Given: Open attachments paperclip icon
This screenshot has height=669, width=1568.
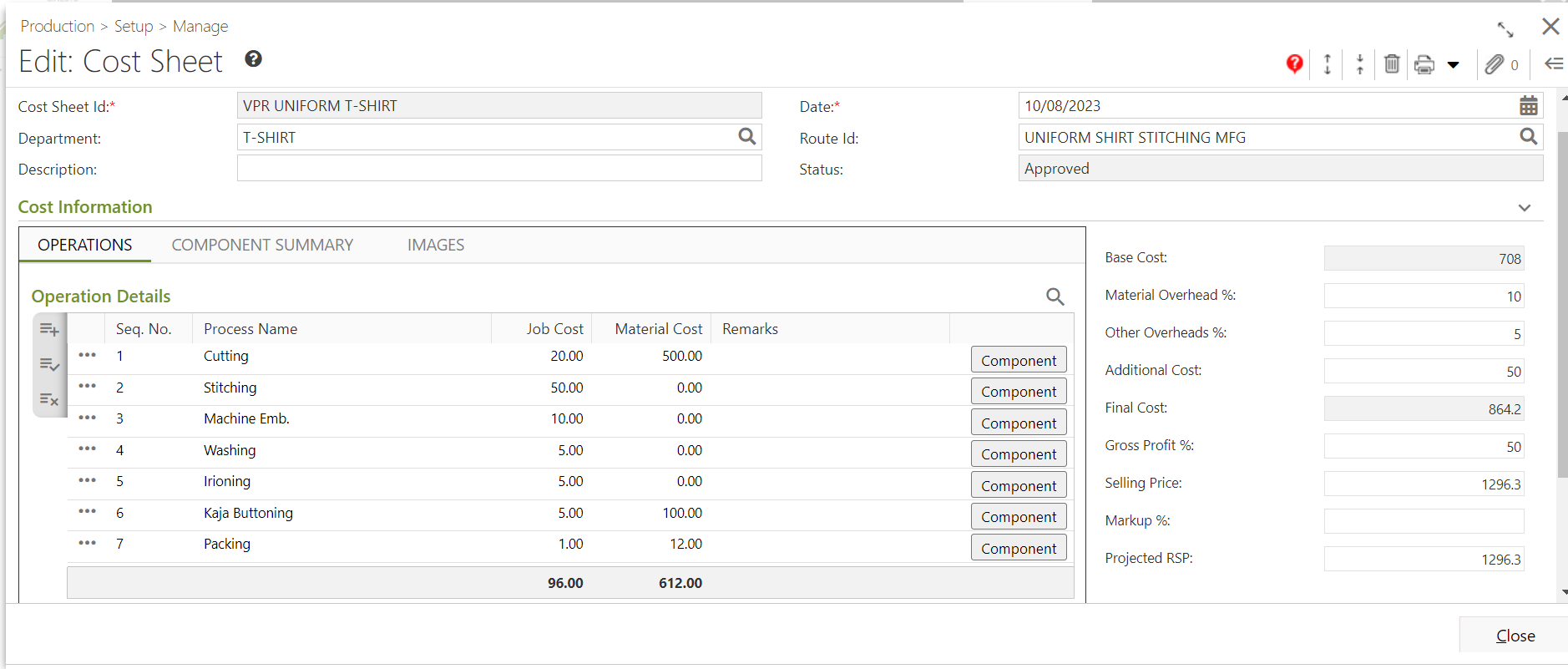Looking at the screenshot, I should click(1495, 64).
